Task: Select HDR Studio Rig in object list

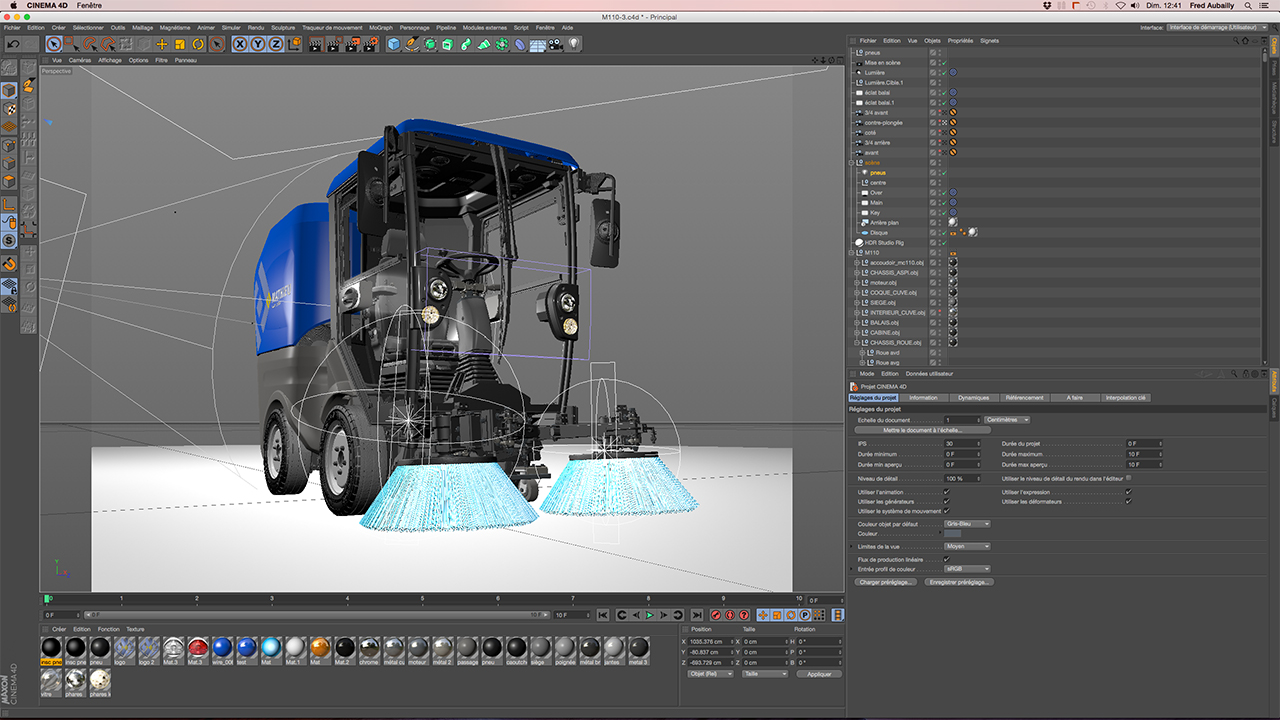Action: point(884,242)
